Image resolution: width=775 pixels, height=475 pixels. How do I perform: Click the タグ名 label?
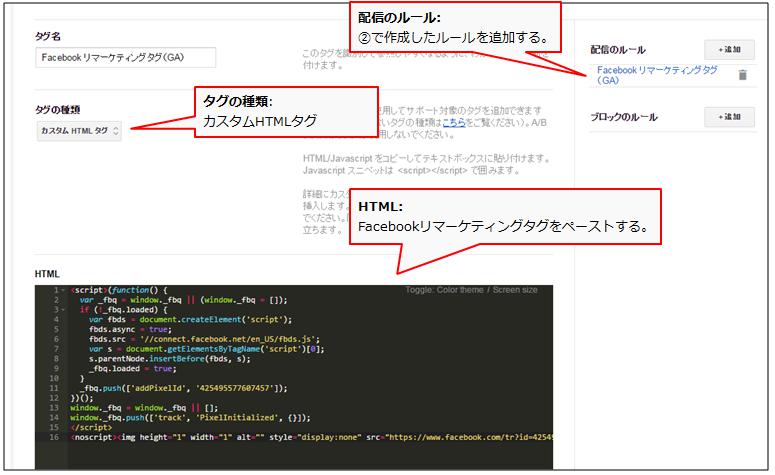click(x=48, y=36)
